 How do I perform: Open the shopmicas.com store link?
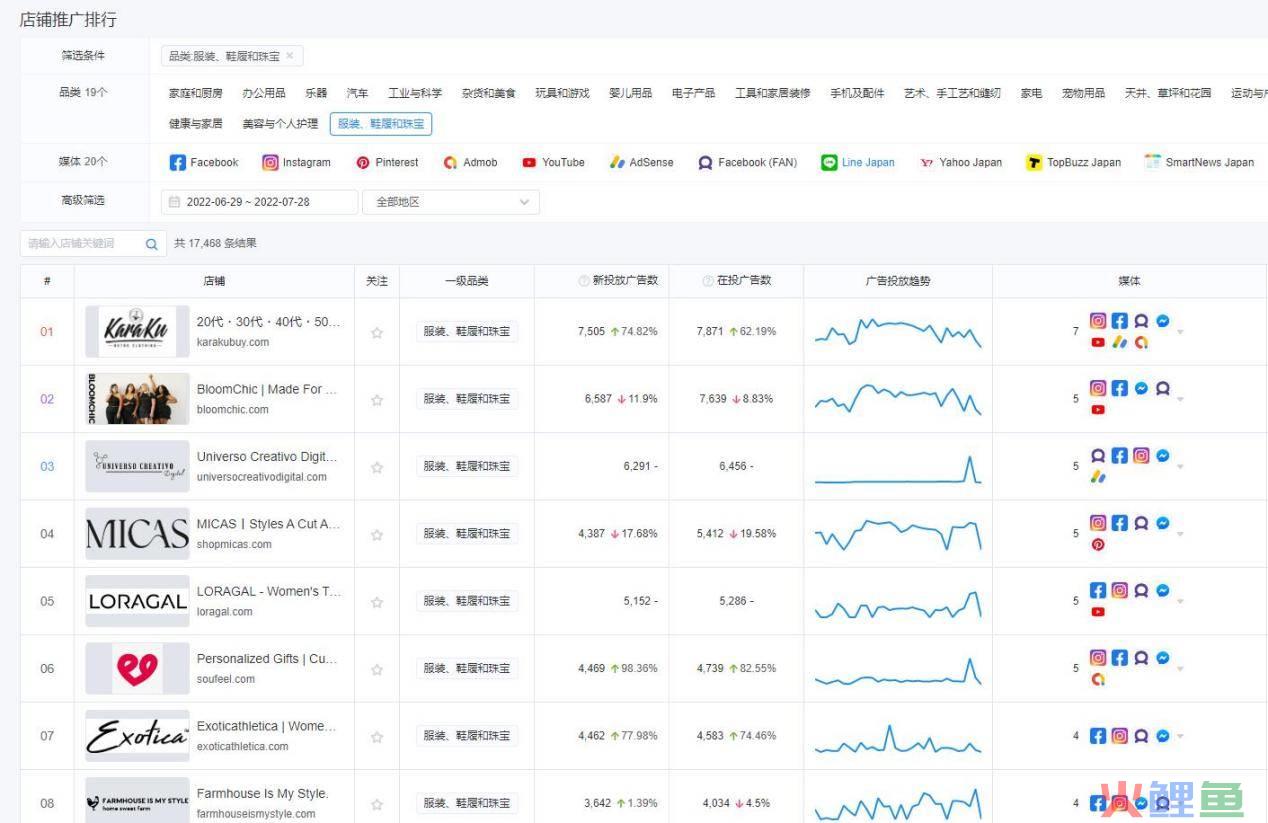(234, 544)
